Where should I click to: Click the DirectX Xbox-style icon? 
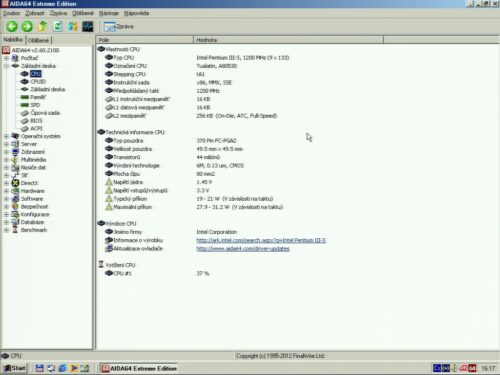coord(15,183)
